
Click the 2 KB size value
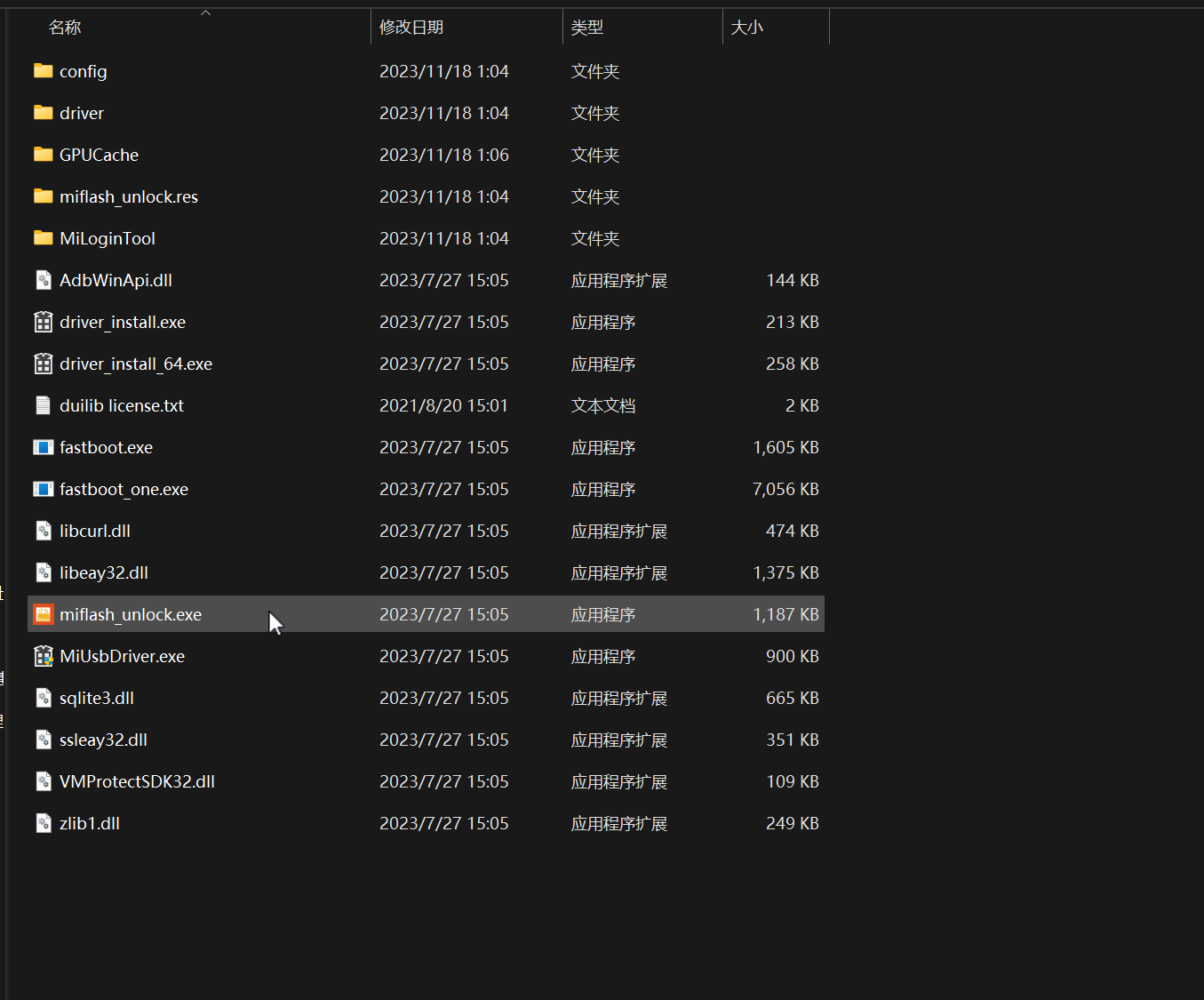tap(802, 405)
